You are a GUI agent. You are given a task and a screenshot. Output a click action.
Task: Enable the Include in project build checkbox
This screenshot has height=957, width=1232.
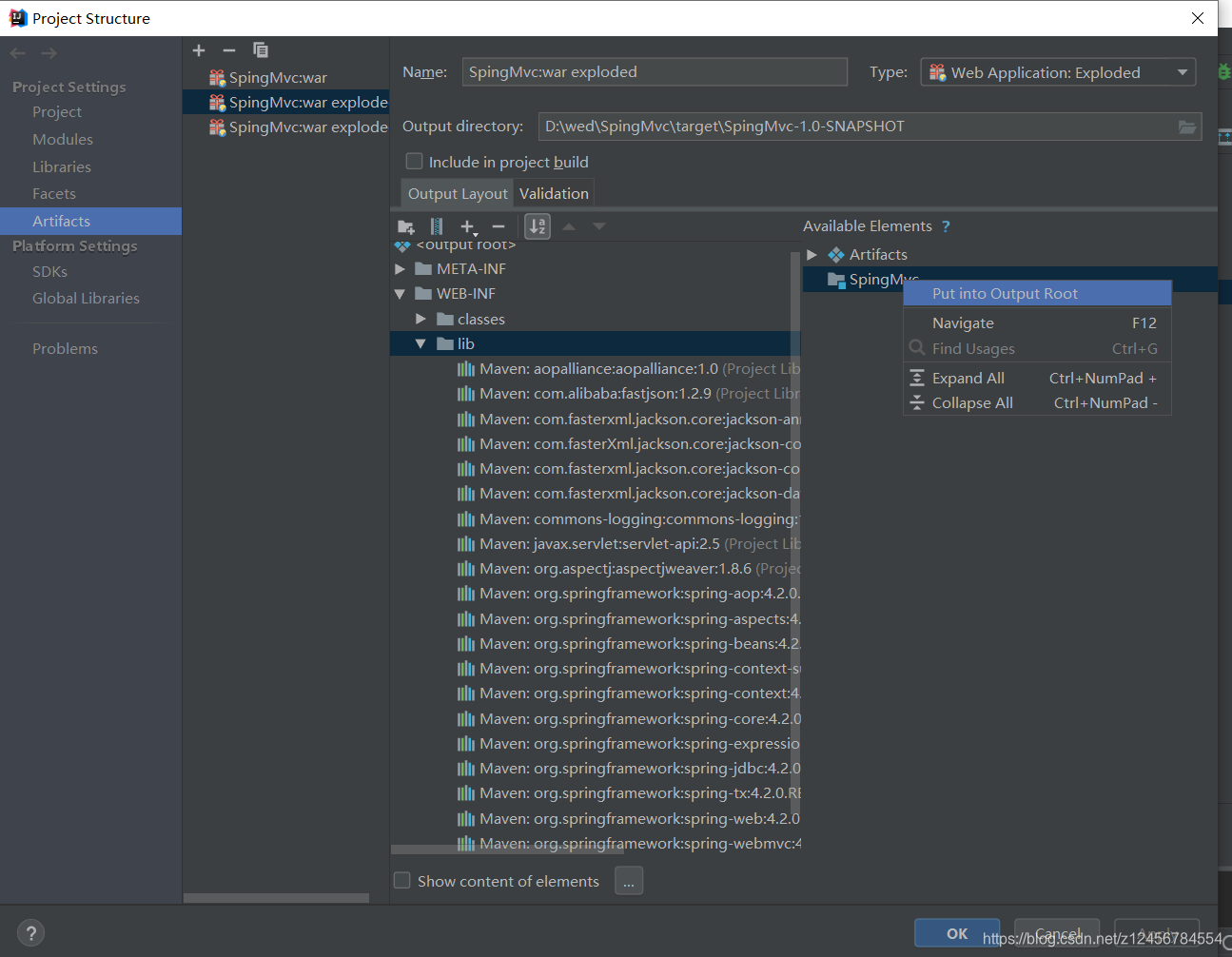coord(414,161)
